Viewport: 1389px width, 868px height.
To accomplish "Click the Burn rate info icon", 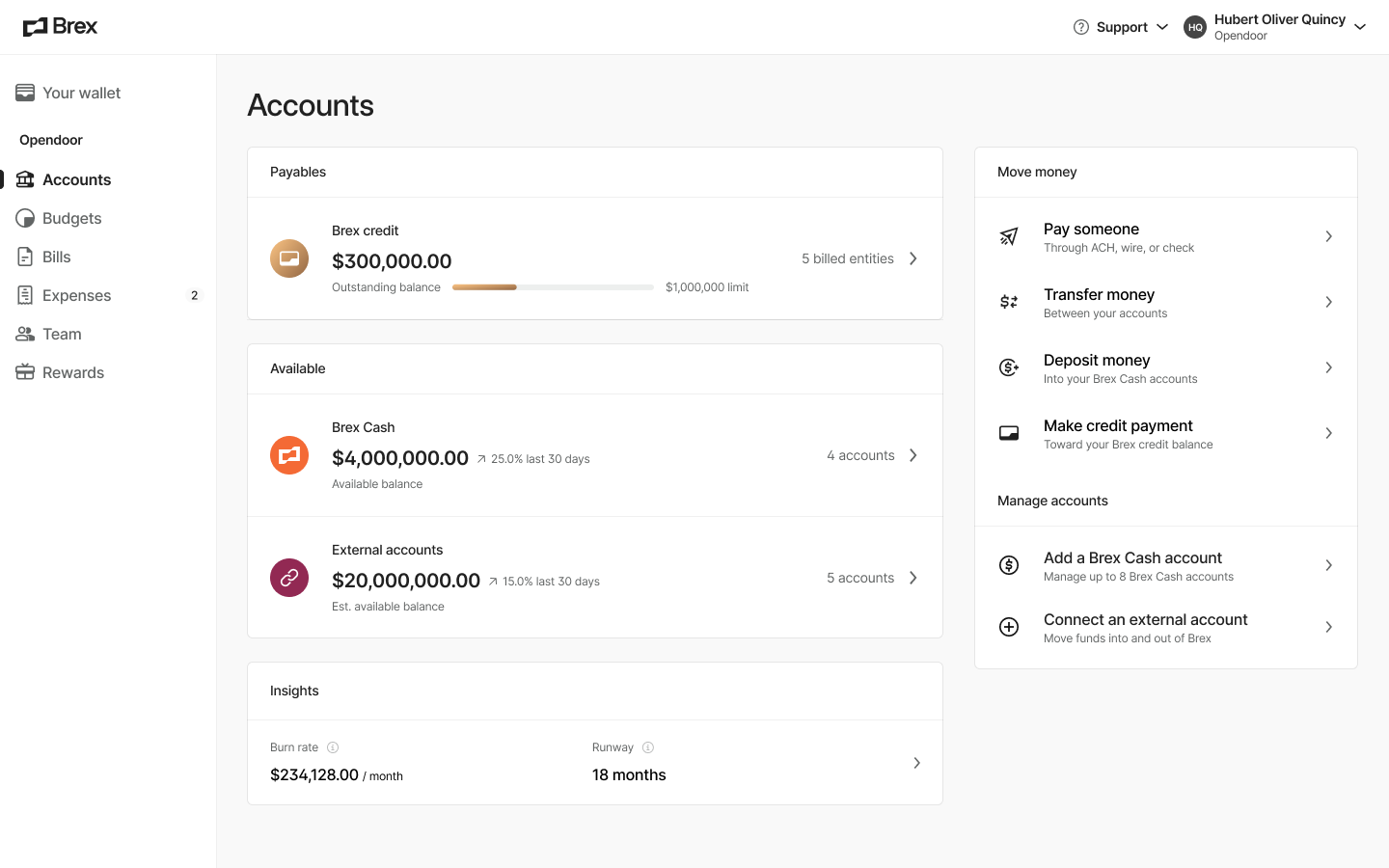I will coord(333,747).
